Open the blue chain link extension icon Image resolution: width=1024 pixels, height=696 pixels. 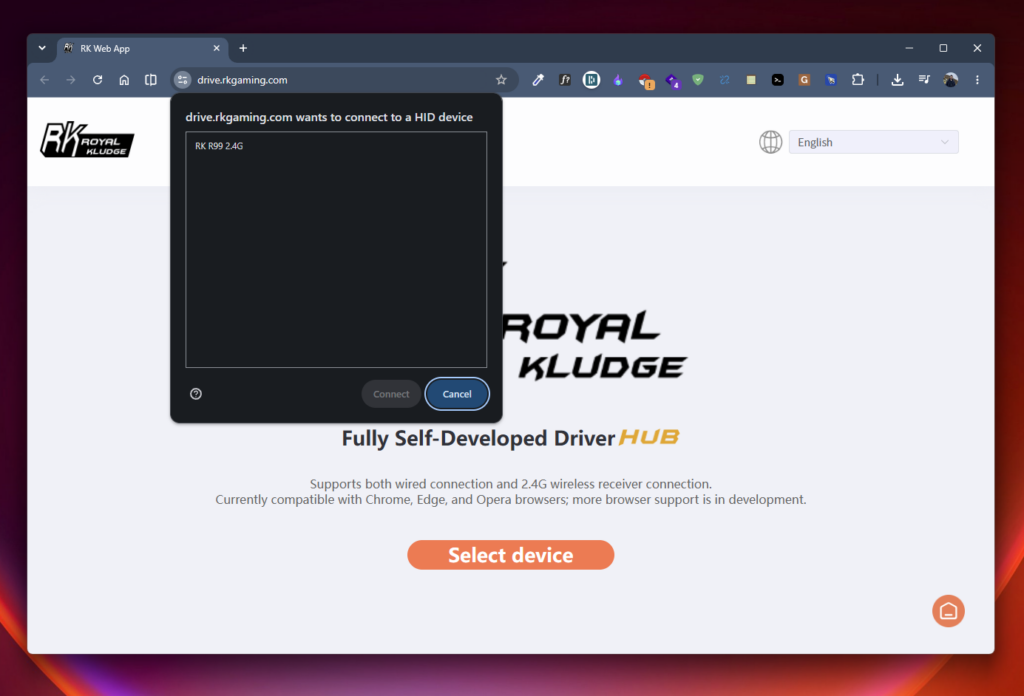pos(725,80)
